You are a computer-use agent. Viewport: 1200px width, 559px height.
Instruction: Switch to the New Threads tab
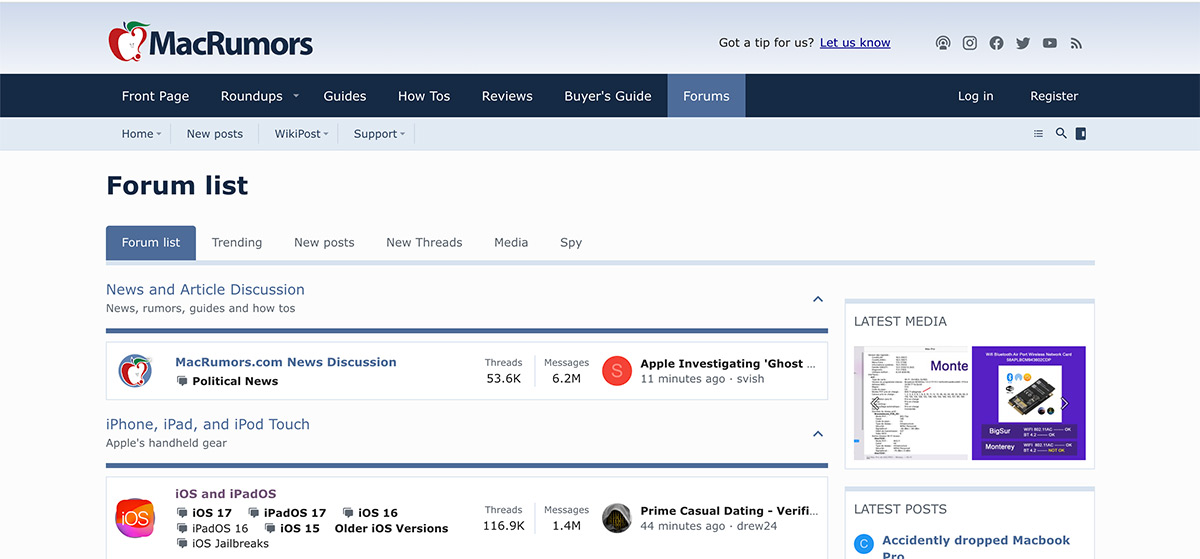424,242
